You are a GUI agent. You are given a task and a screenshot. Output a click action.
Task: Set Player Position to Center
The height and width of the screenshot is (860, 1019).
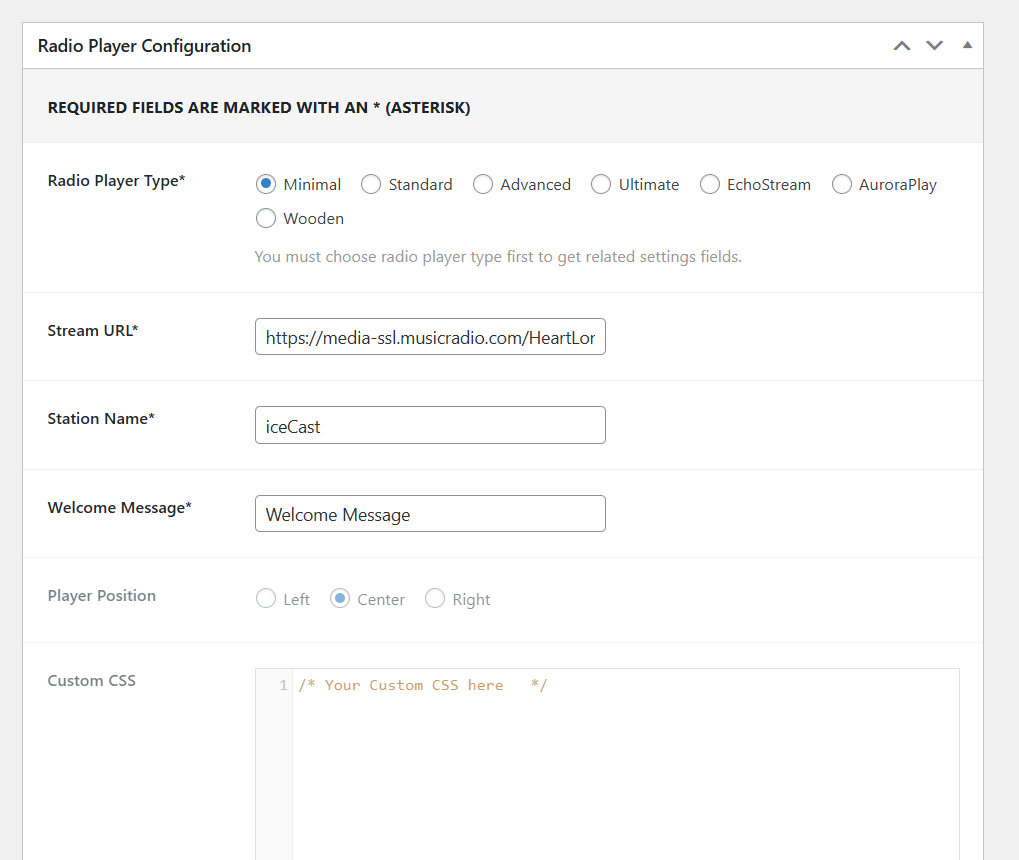click(x=338, y=598)
